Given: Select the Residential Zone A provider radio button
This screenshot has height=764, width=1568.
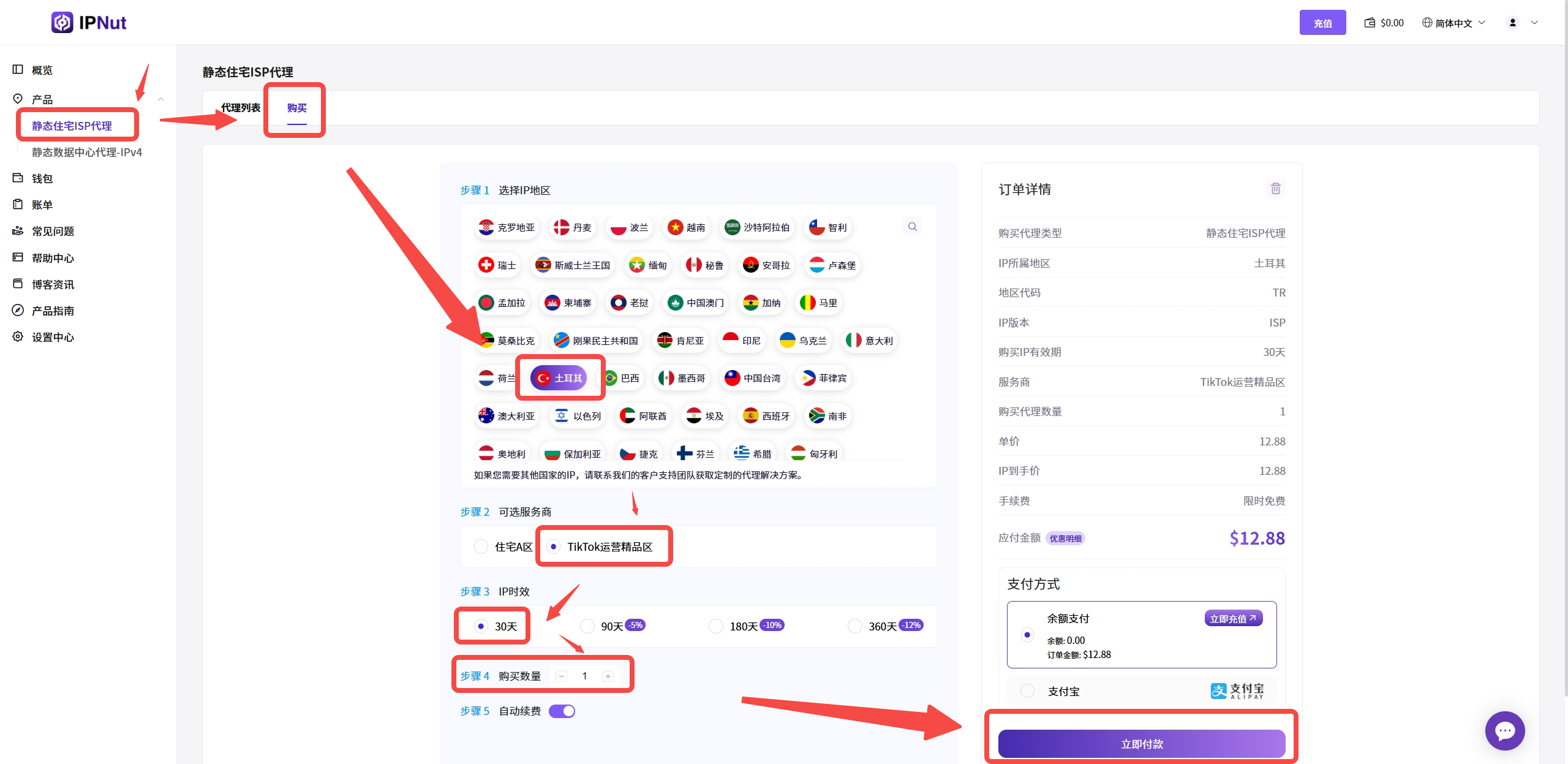Looking at the screenshot, I should point(481,547).
